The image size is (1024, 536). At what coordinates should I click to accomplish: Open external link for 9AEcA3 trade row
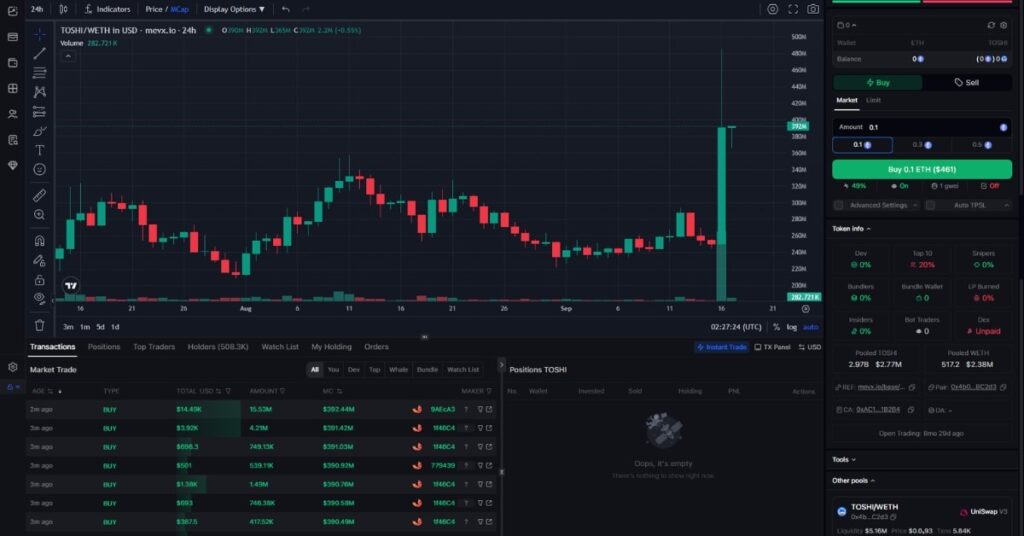pyautogui.click(x=488, y=409)
